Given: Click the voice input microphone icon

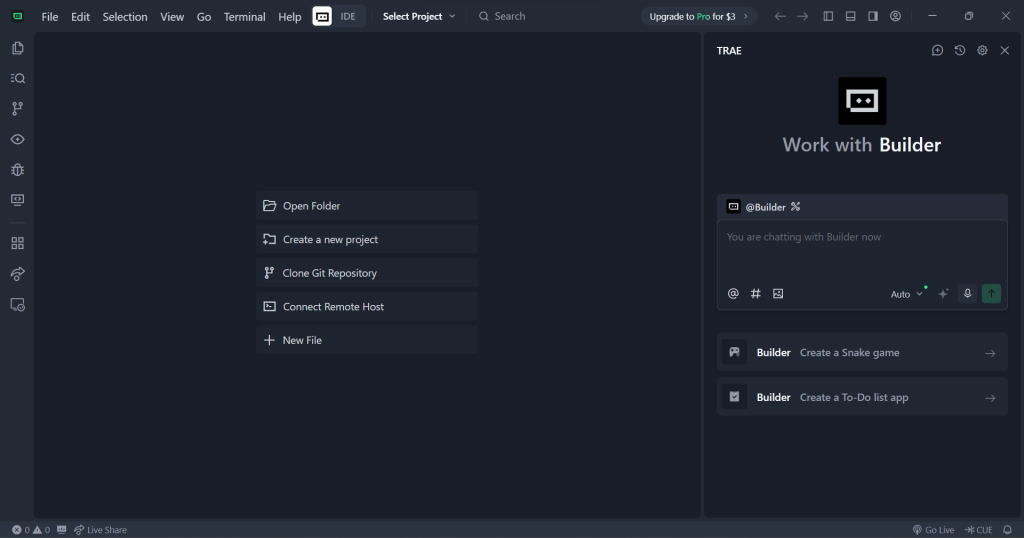Looking at the screenshot, I should pyautogui.click(x=967, y=294).
